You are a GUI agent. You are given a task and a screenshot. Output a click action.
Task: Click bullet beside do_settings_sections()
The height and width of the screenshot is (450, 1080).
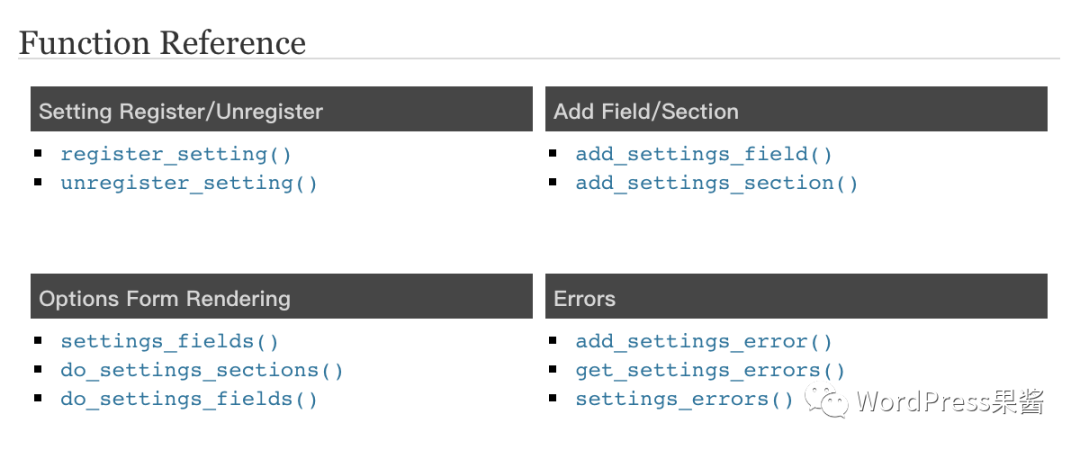point(38,369)
